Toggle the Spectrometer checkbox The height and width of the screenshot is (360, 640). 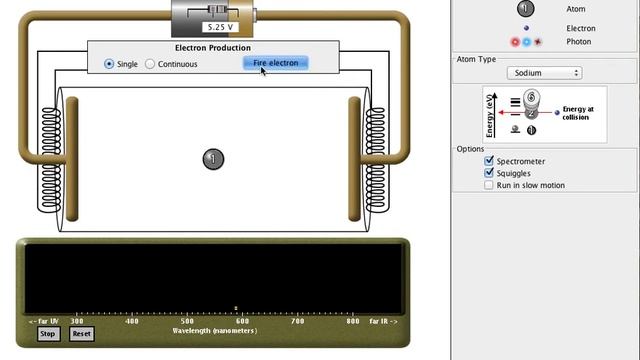pyautogui.click(x=489, y=161)
